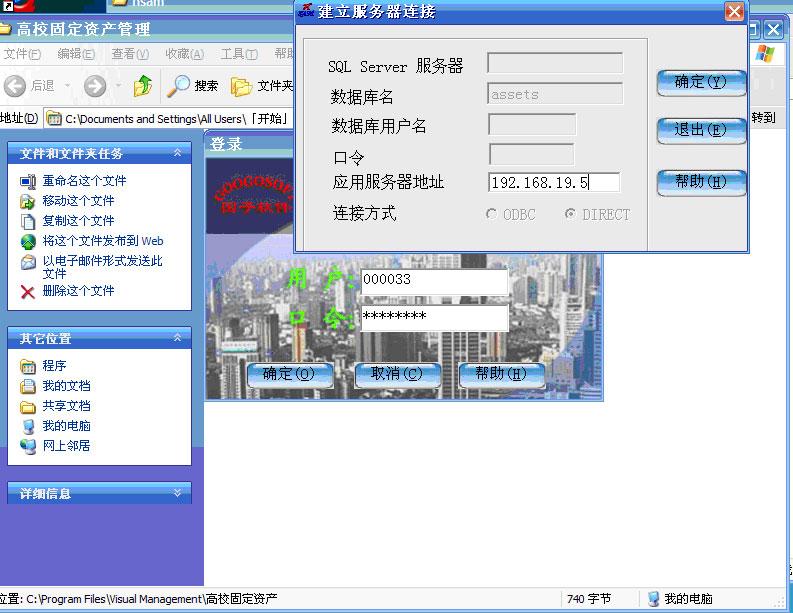Expand the Details panel
The image size is (793, 613).
pyautogui.click(x=177, y=493)
